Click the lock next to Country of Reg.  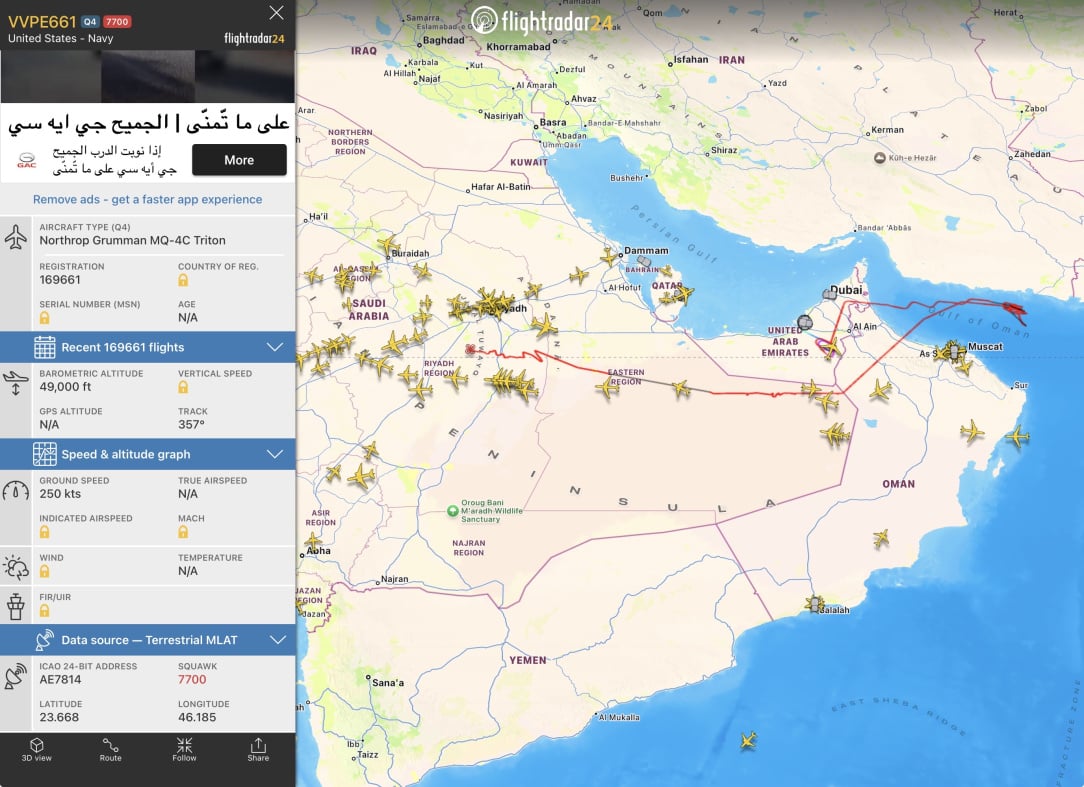[183, 280]
